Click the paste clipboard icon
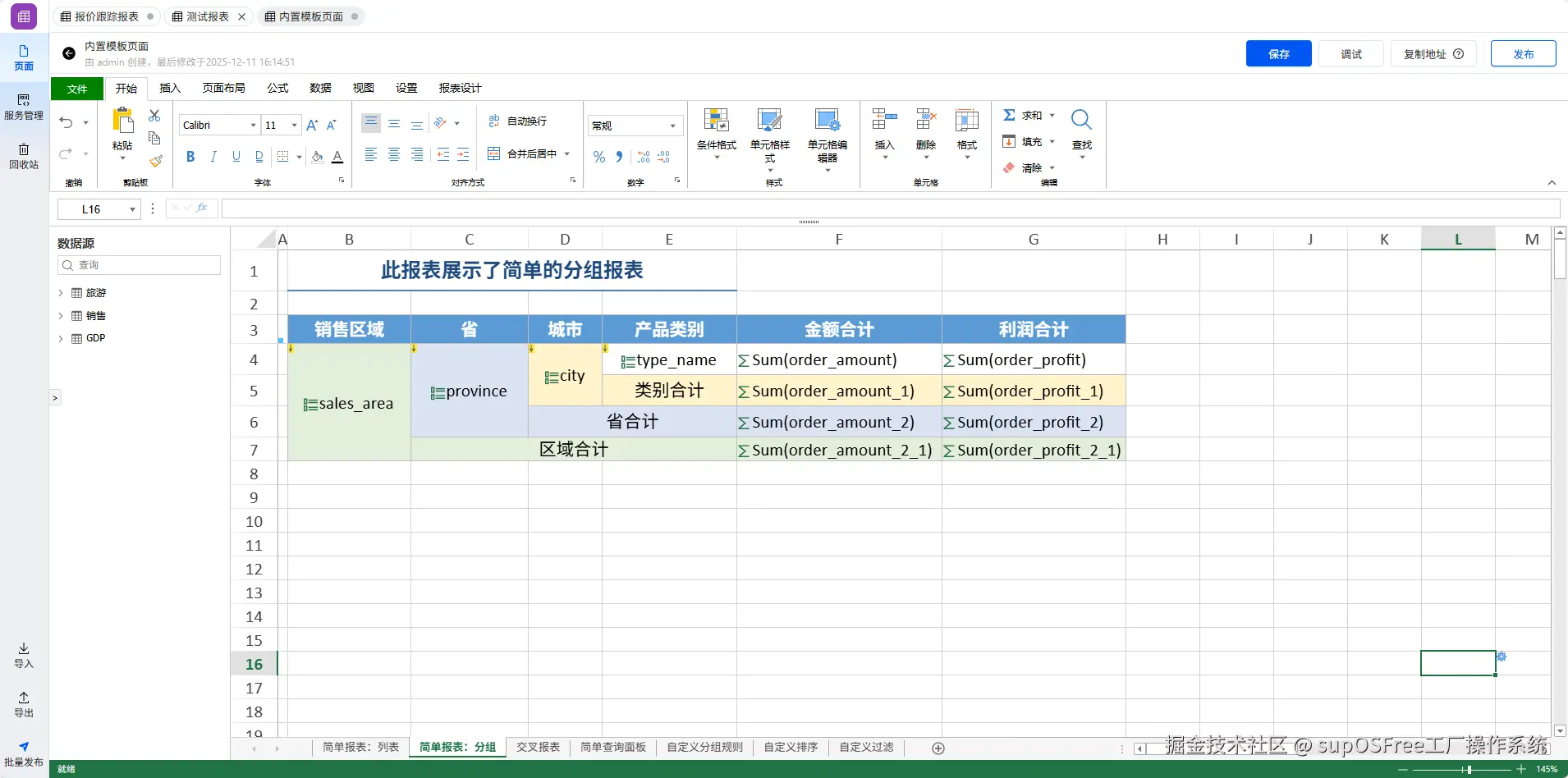Viewport: 1568px width, 778px height. 123,121
